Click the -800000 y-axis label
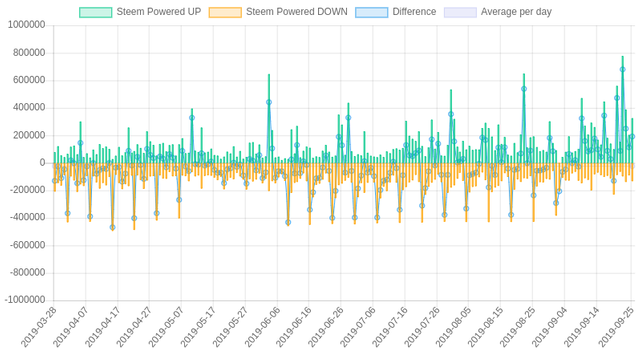640x361 pixels. 27,272
